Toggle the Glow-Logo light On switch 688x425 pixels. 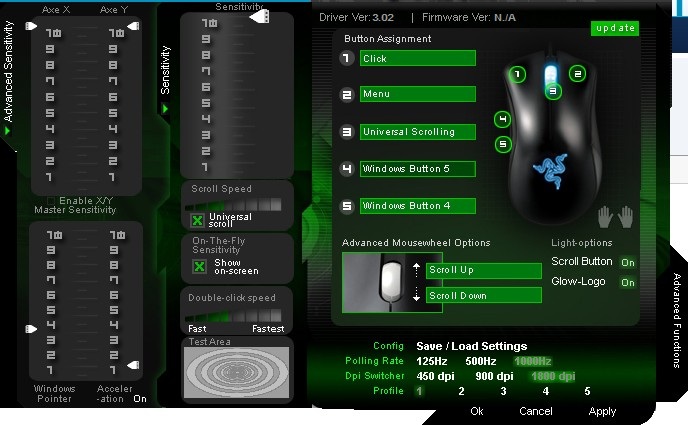[628, 282]
